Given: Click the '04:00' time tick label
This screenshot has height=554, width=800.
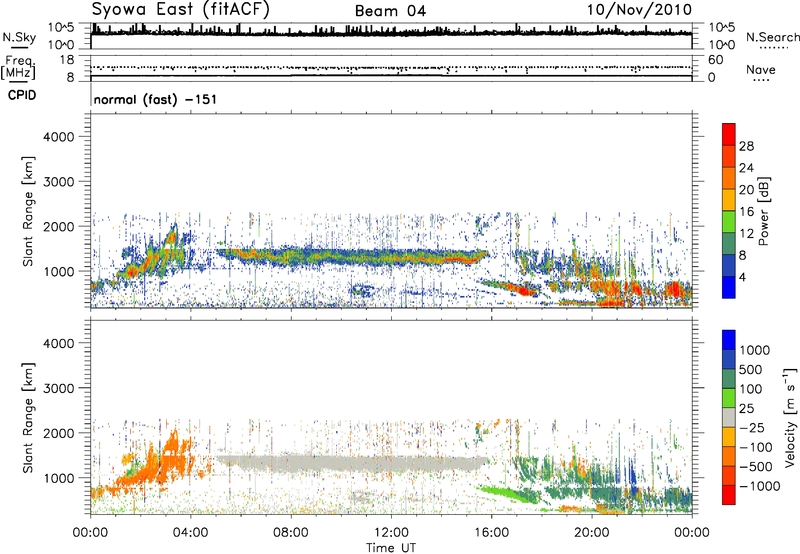Looking at the screenshot, I should [191, 533].
